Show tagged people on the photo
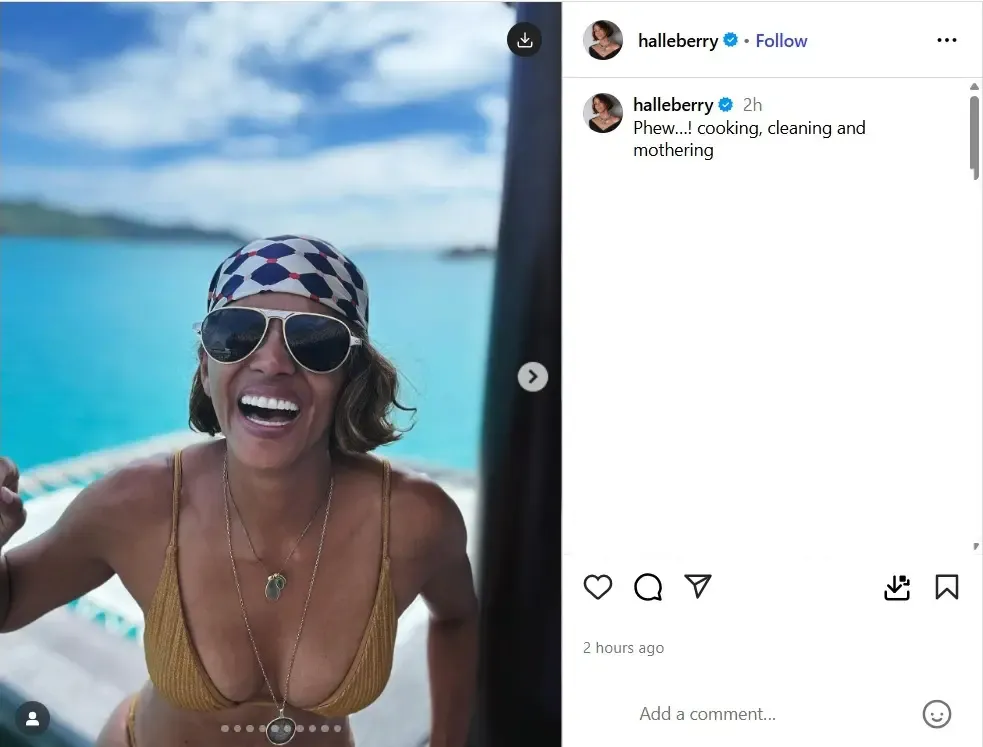Image resolution: width=983 pixels, height=747 pixels. 32,718
